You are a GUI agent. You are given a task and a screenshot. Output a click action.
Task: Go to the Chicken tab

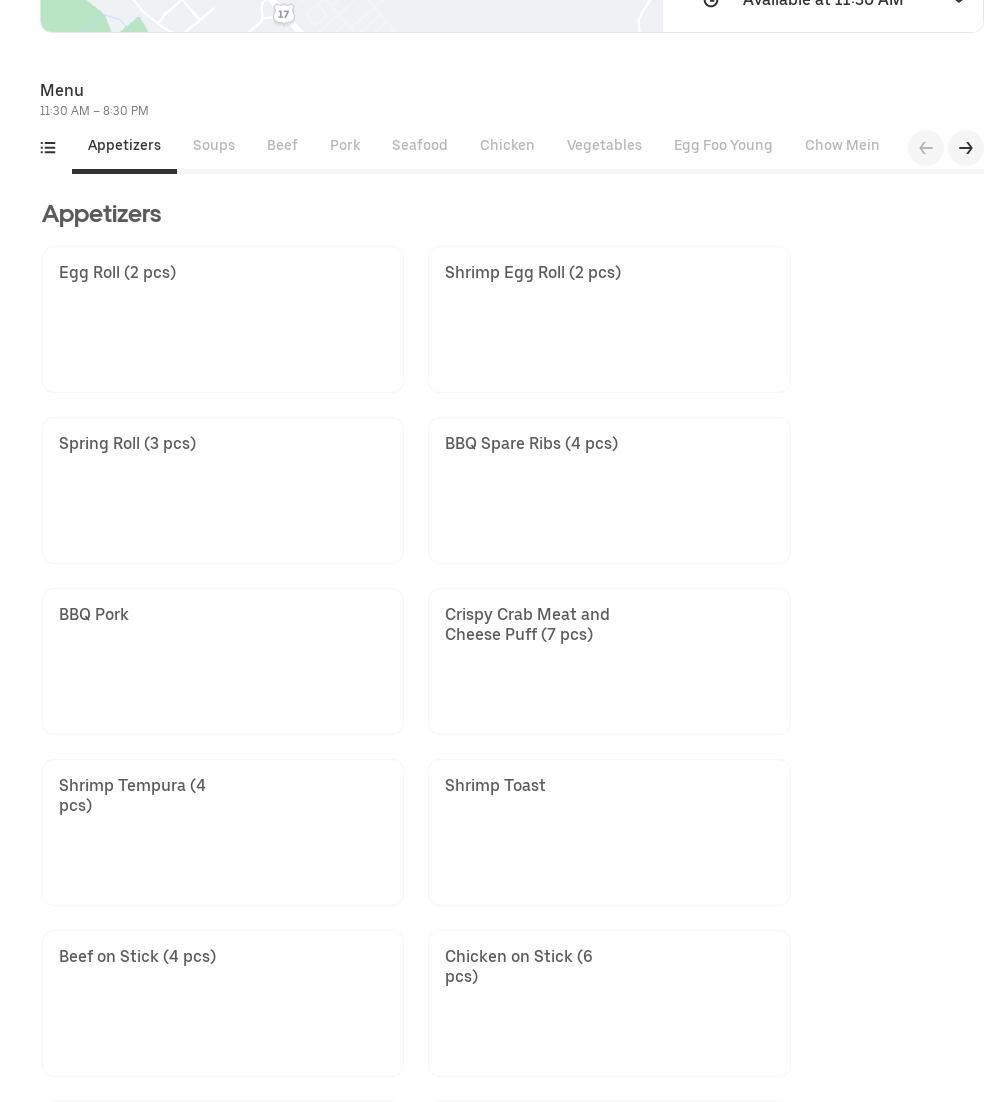[507, 145]
